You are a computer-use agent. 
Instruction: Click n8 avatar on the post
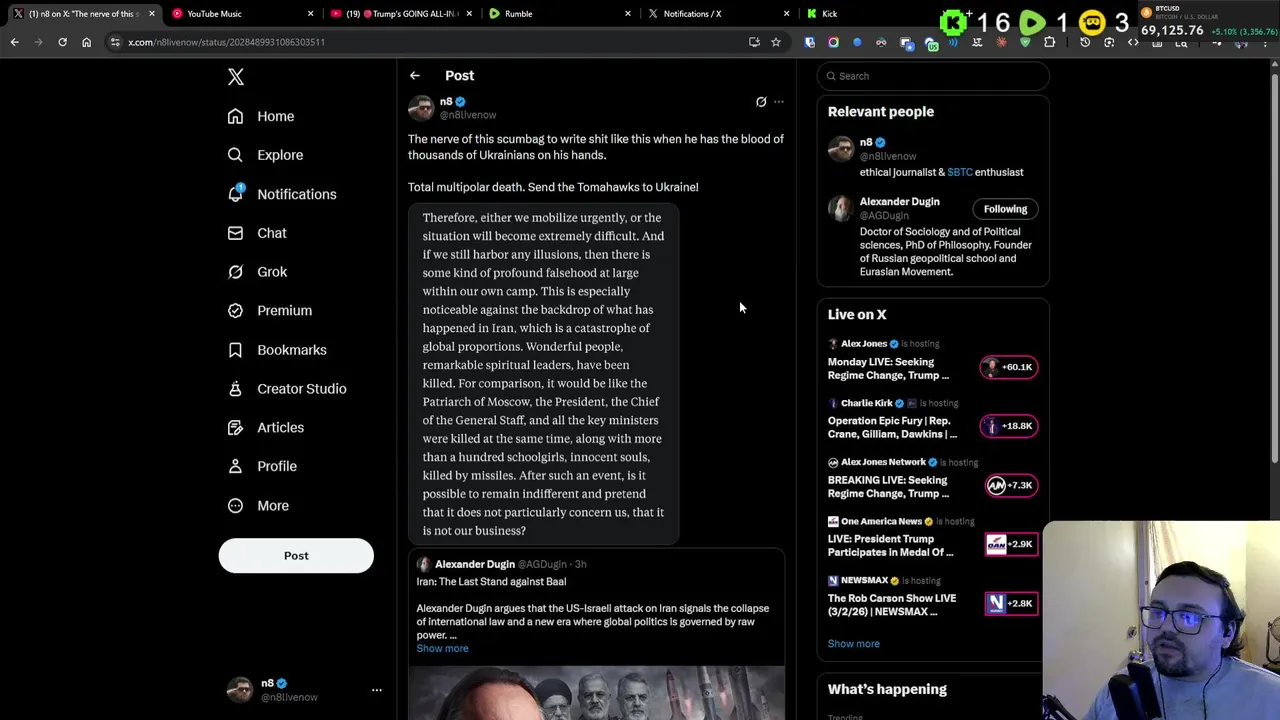tap(421, 108)
